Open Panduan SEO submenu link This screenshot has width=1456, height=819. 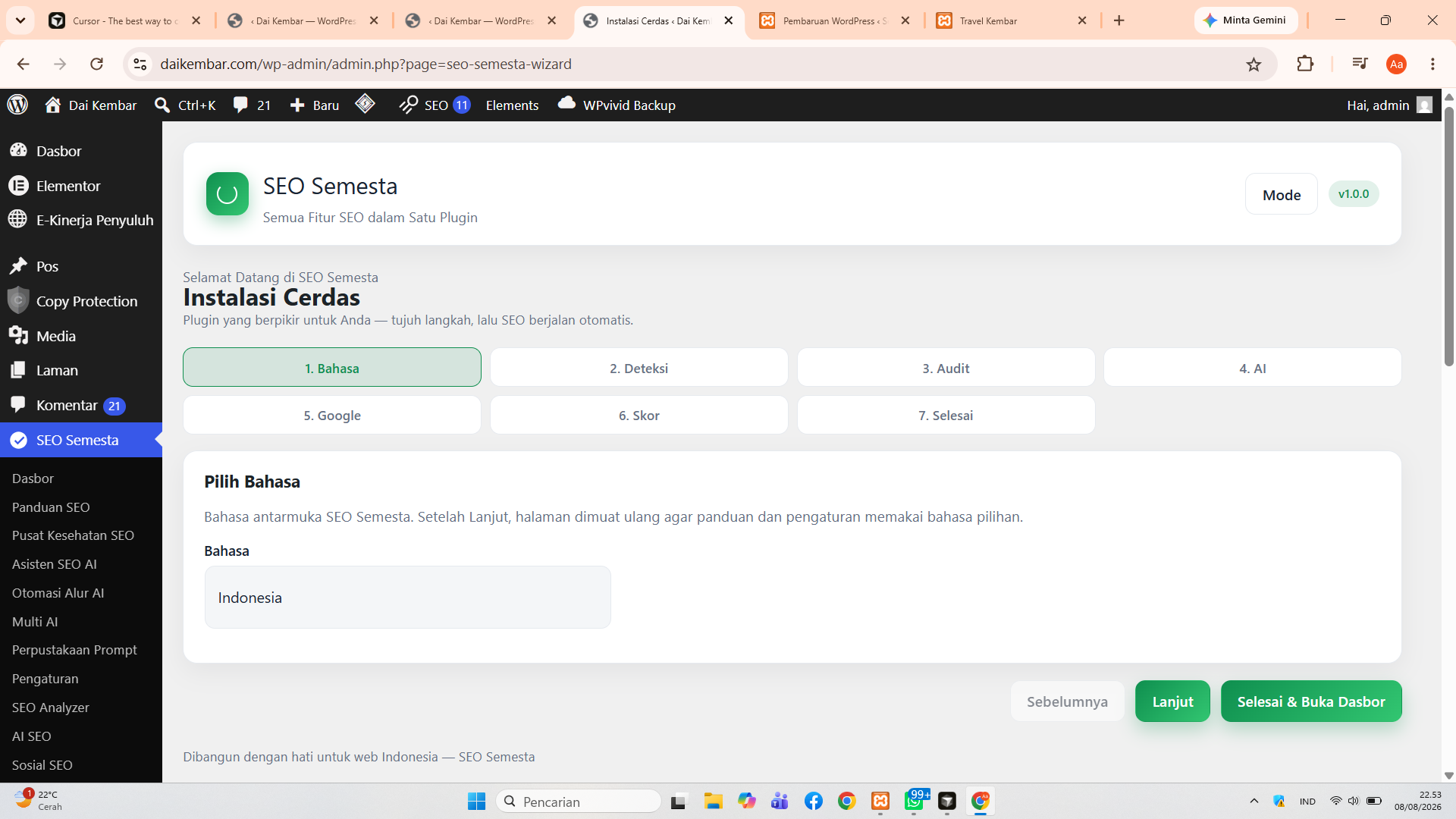51,507
